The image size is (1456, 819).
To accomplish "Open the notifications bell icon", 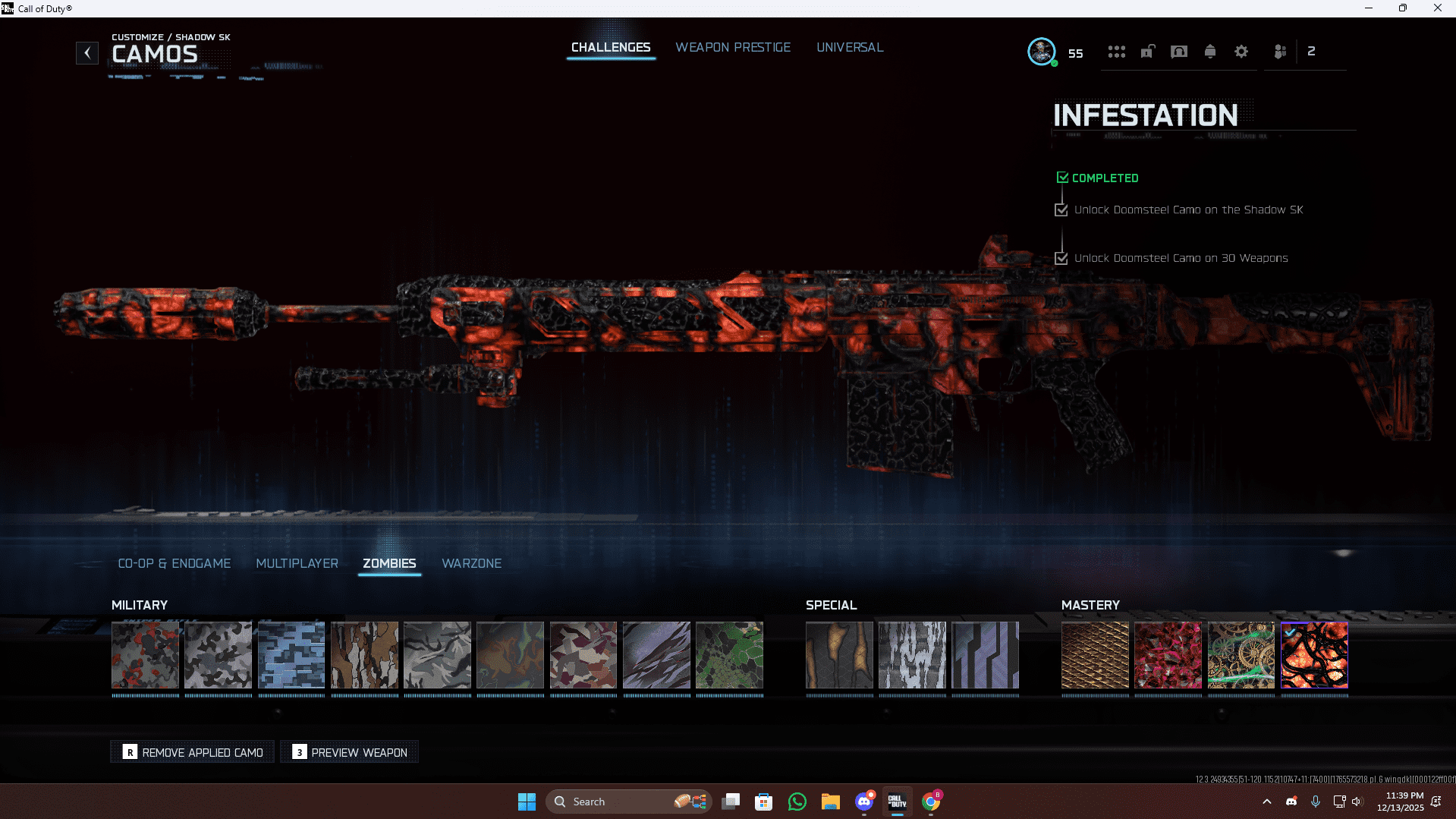I will pyautogui.click(x=1210, y=52).
